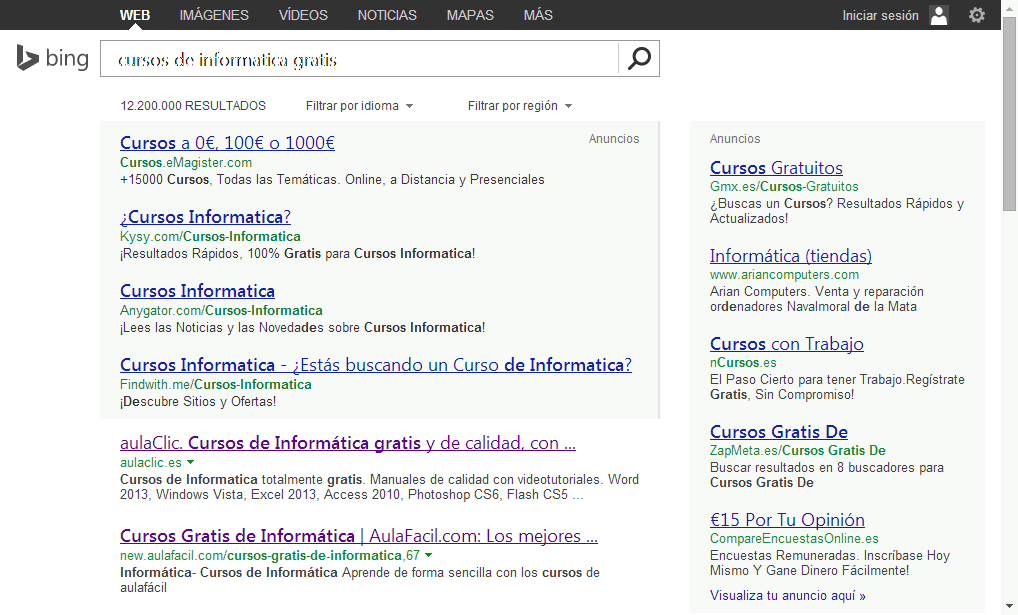1018x615 pixels.
Task: Click the www.ariancomputers.com green URL
Action: click(x=784, y=275)
